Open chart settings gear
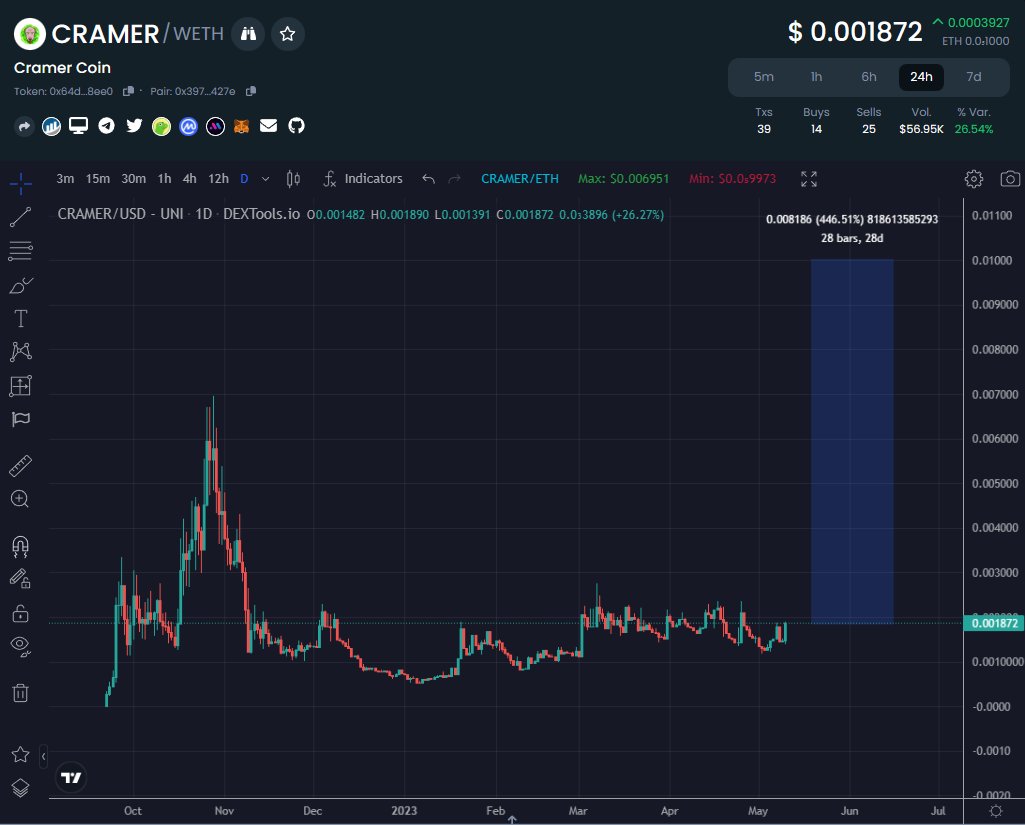This screenshot has height=825, width=1025. [x=974, y=178]
